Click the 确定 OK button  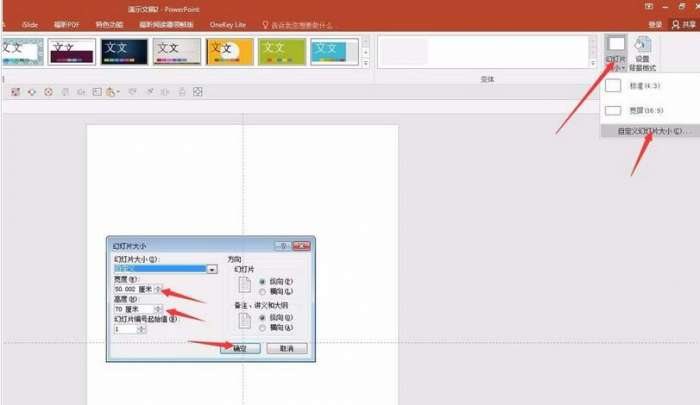pyautogui.click(x=240, y=348)
